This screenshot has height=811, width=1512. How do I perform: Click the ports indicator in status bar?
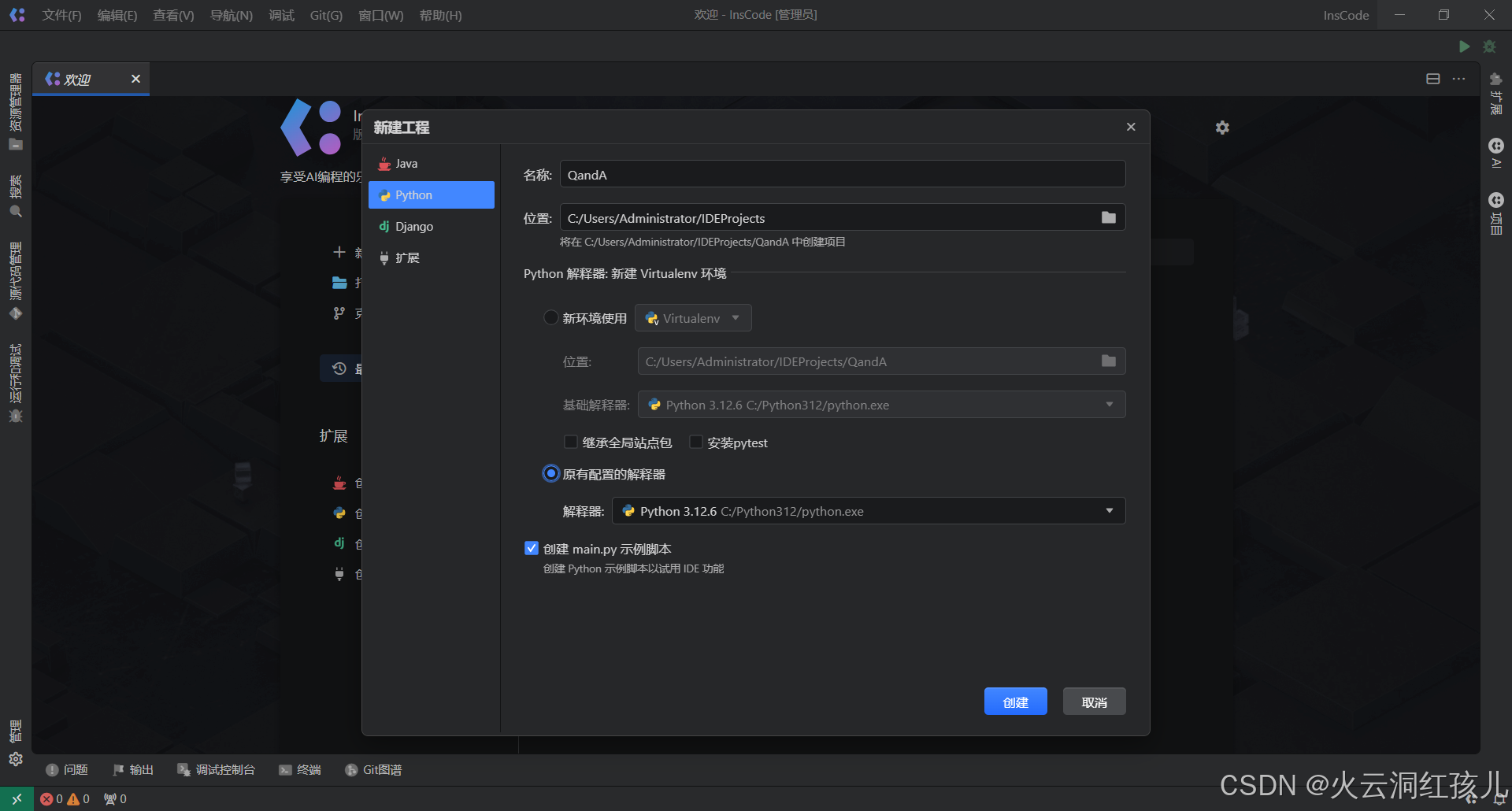coord(115,798)
